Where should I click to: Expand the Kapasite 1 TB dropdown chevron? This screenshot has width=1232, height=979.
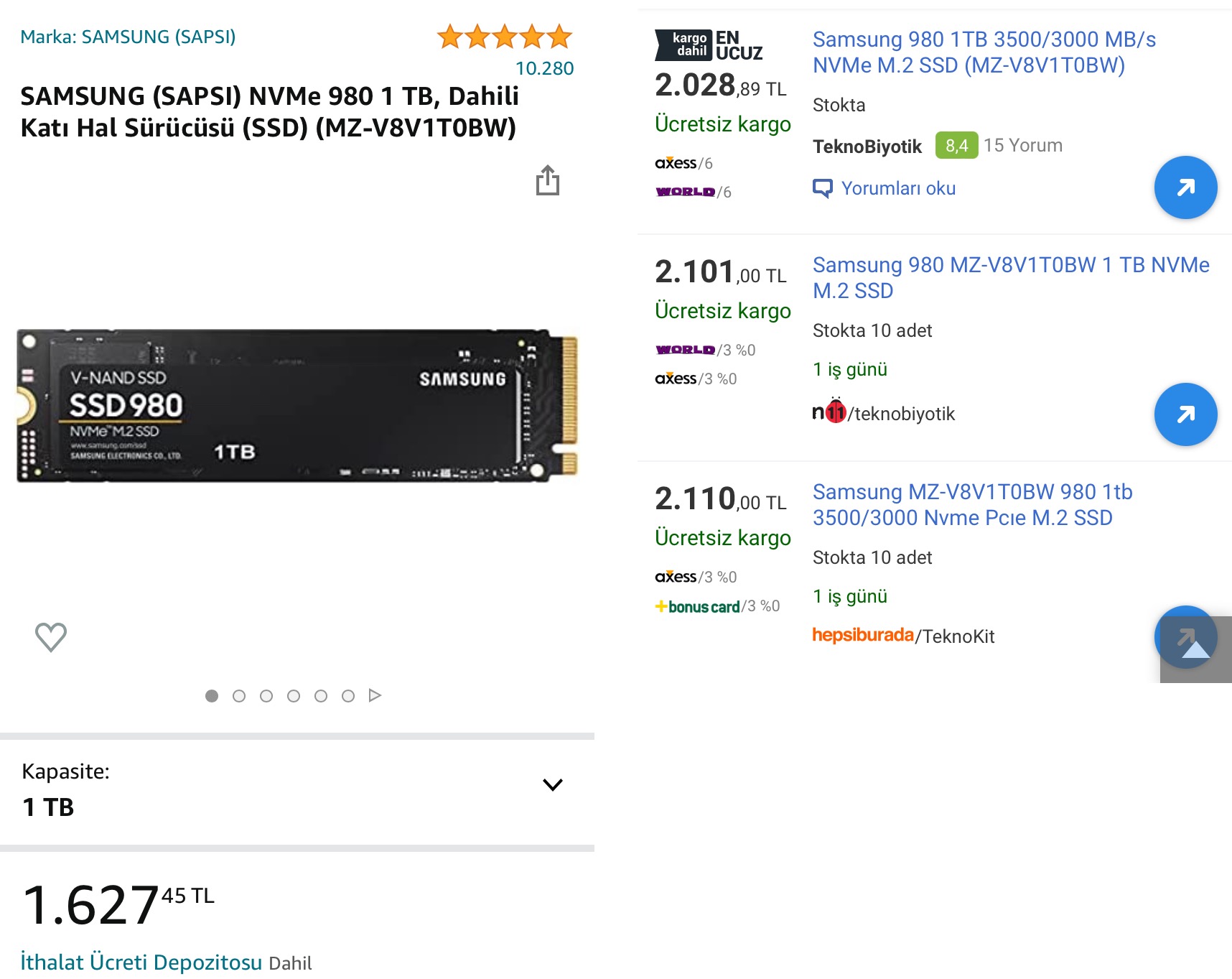click(553, 784)
